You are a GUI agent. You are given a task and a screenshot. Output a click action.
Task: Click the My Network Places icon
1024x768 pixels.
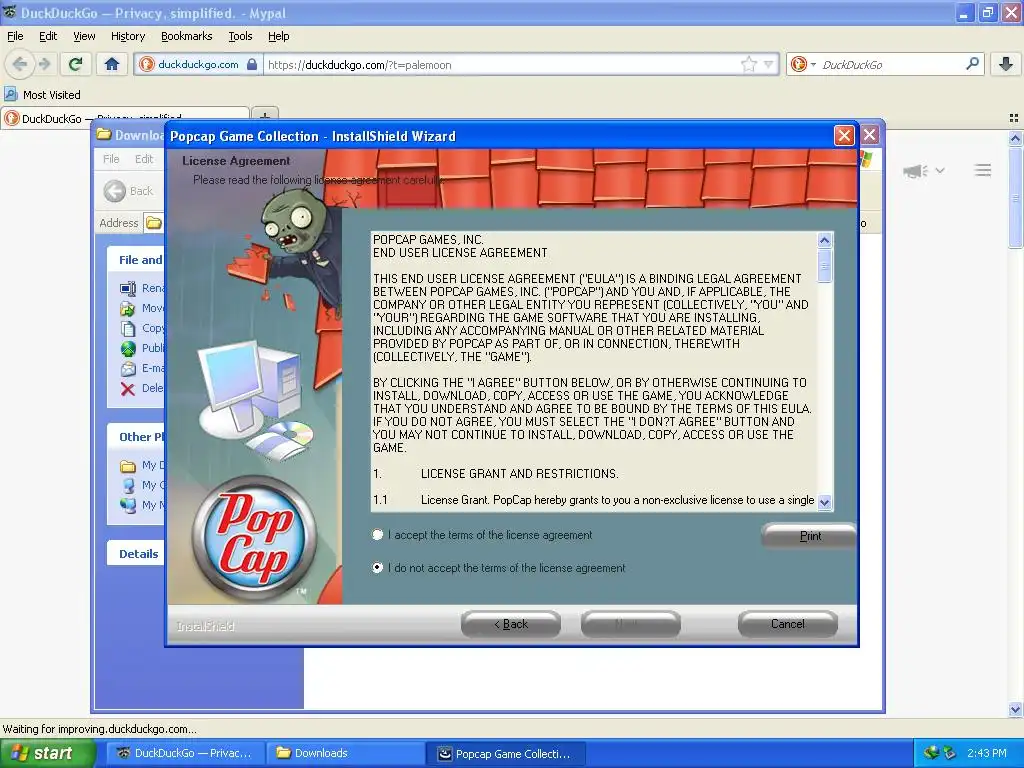coord(128,505)
